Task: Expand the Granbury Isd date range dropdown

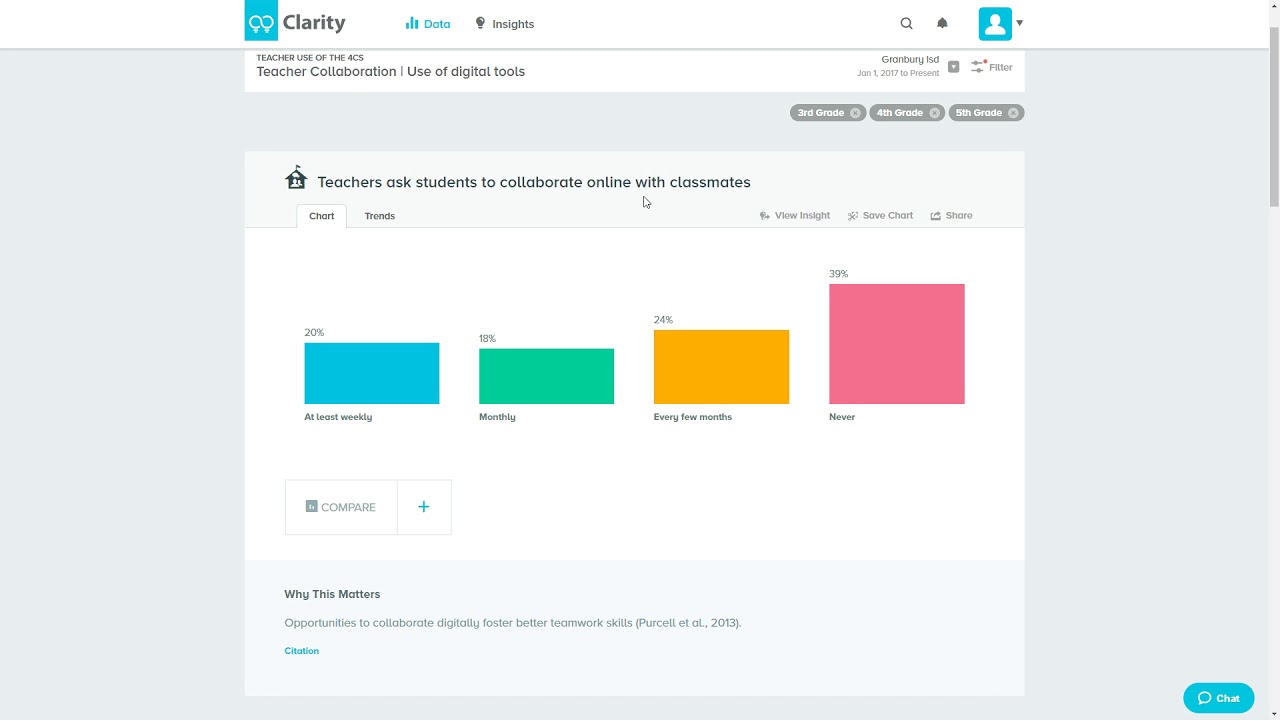Action: pos(953,67)
